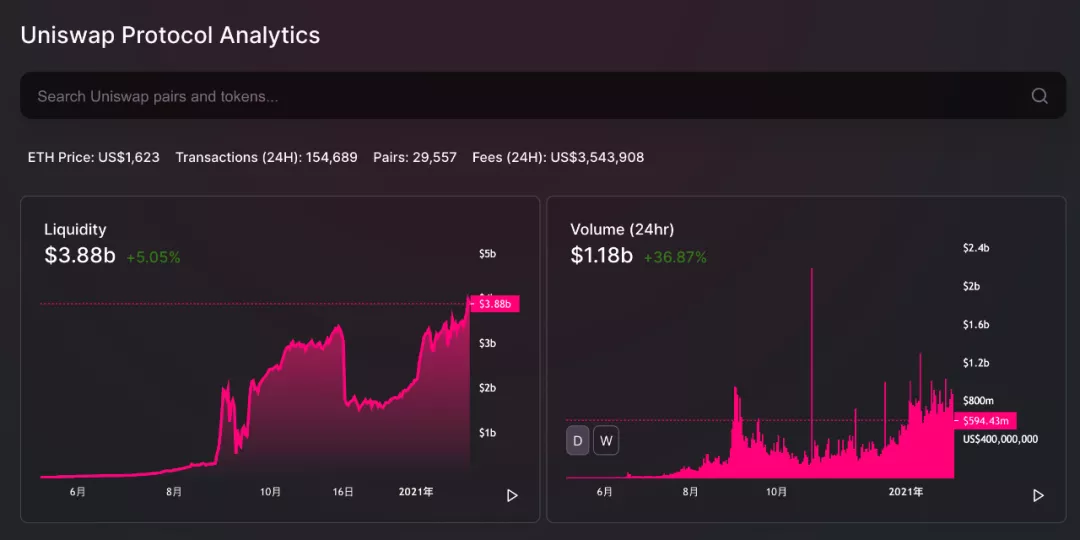Click the $1.18b volume value
Screen dimensions: 1080x540
coord(601,256)
